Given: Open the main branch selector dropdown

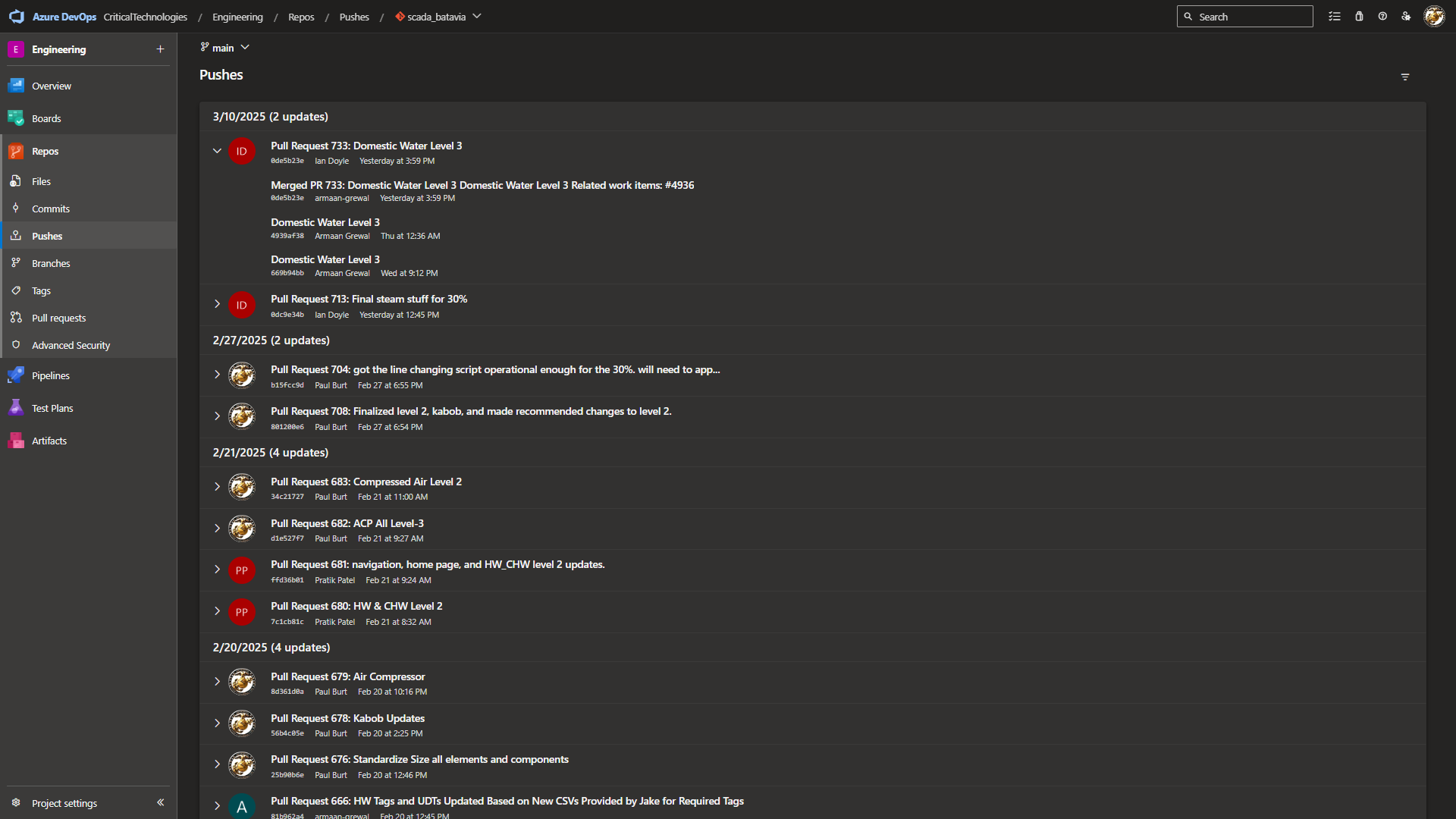Looking at the screenshot, I should tap(225, 48).
